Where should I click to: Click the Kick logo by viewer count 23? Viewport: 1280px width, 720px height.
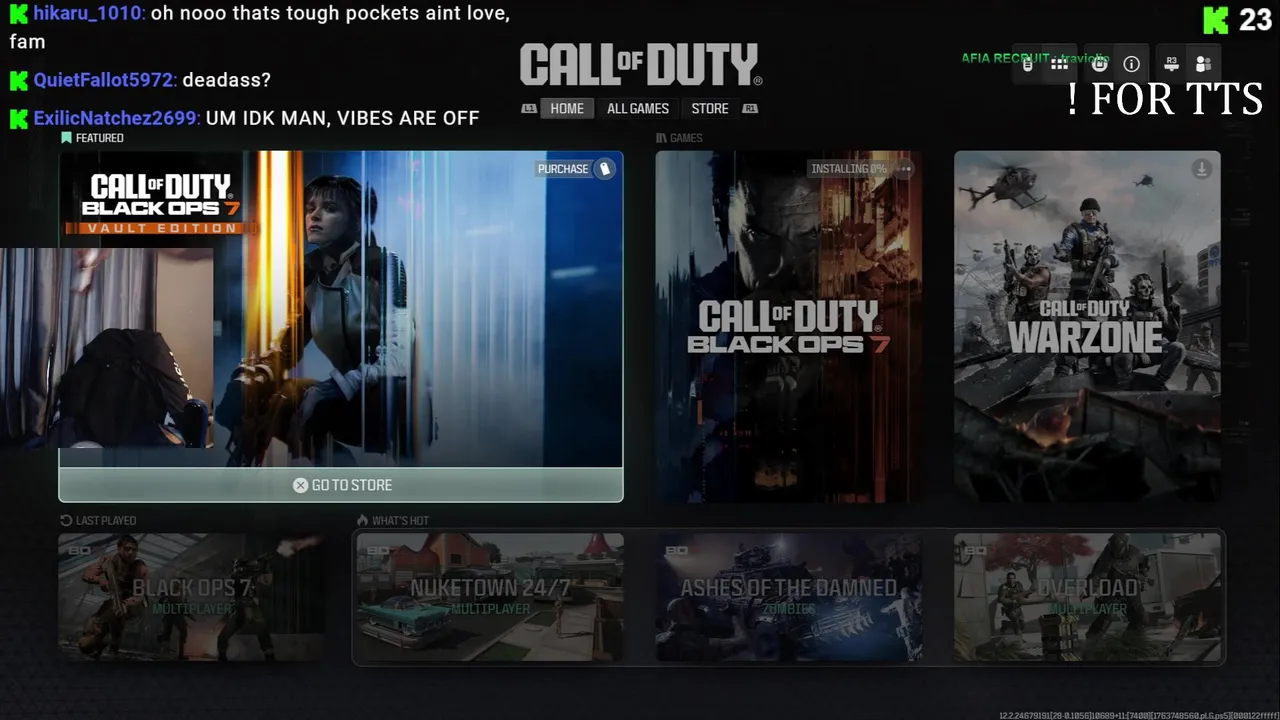click(x=1215, y=19)
